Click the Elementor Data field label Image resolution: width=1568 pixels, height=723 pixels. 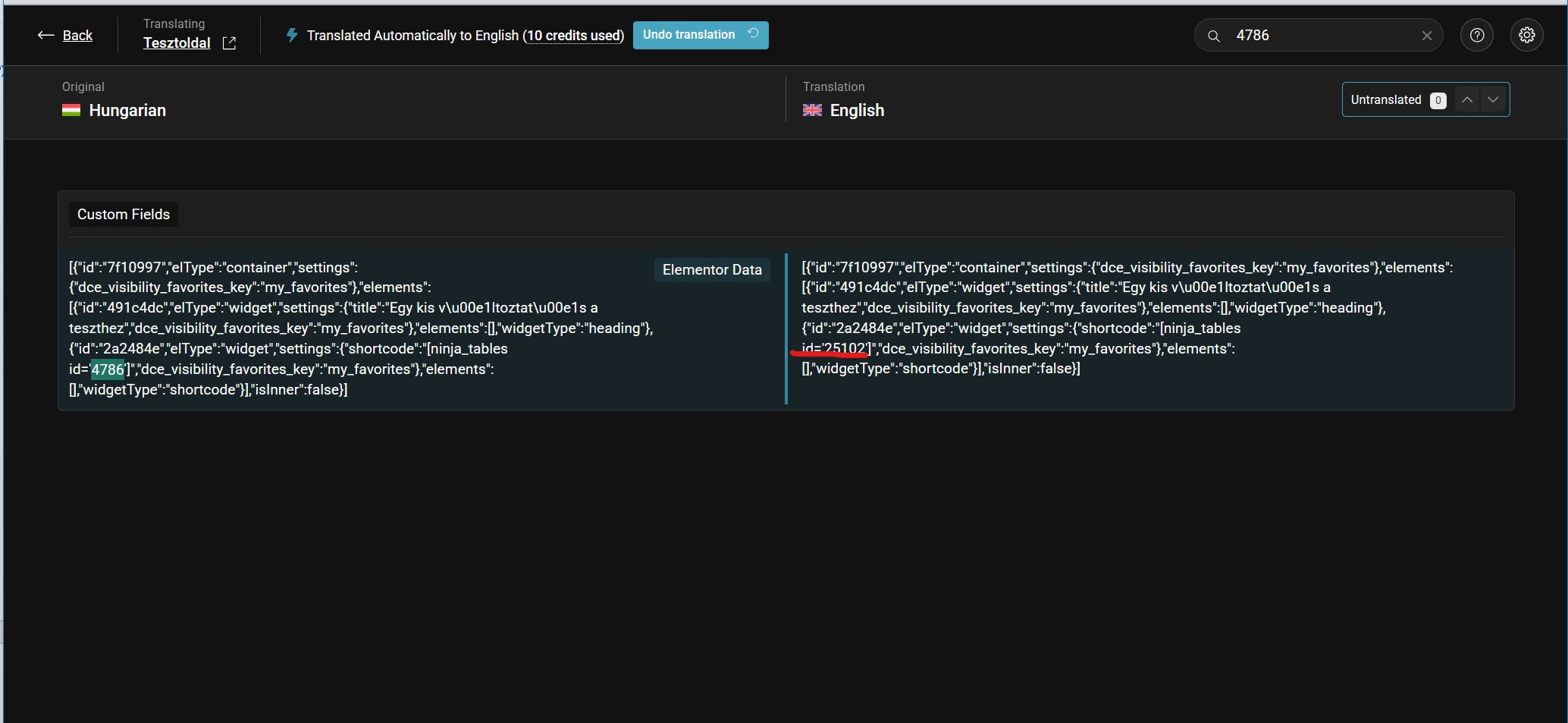point(712,270)
